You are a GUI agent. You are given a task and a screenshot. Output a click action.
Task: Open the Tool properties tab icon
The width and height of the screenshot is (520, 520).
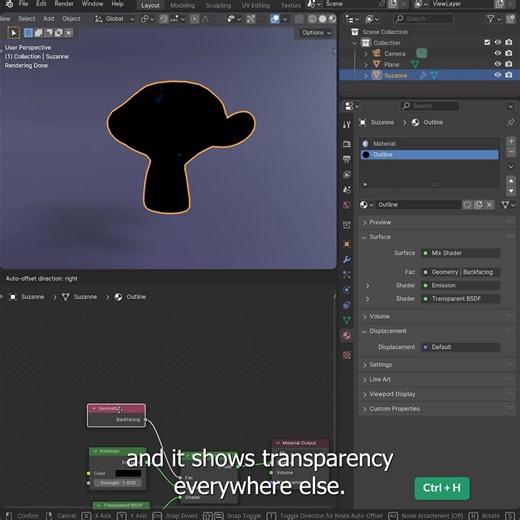point(347,125)
